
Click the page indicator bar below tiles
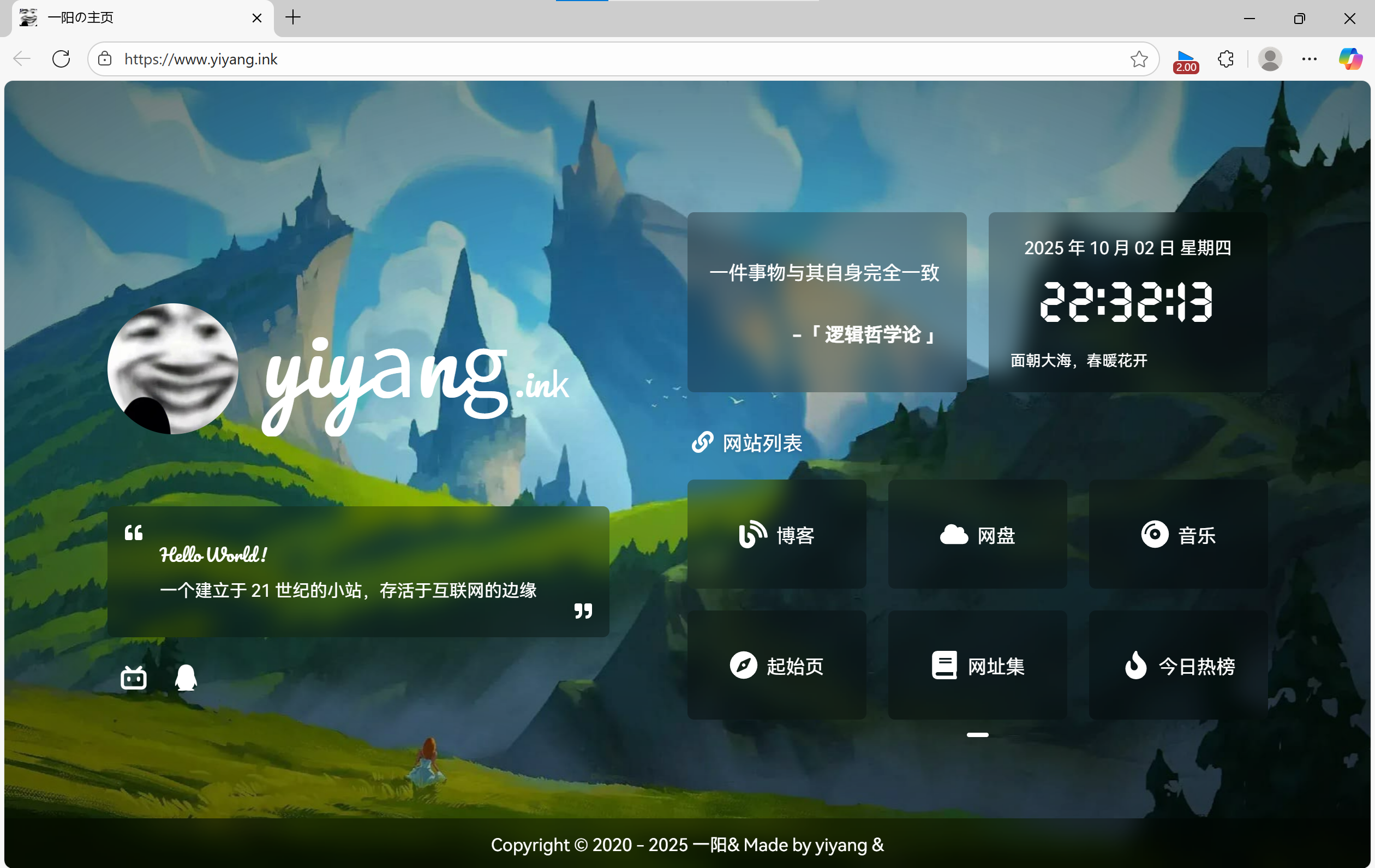pyautogui.click(x=977, y=735)
